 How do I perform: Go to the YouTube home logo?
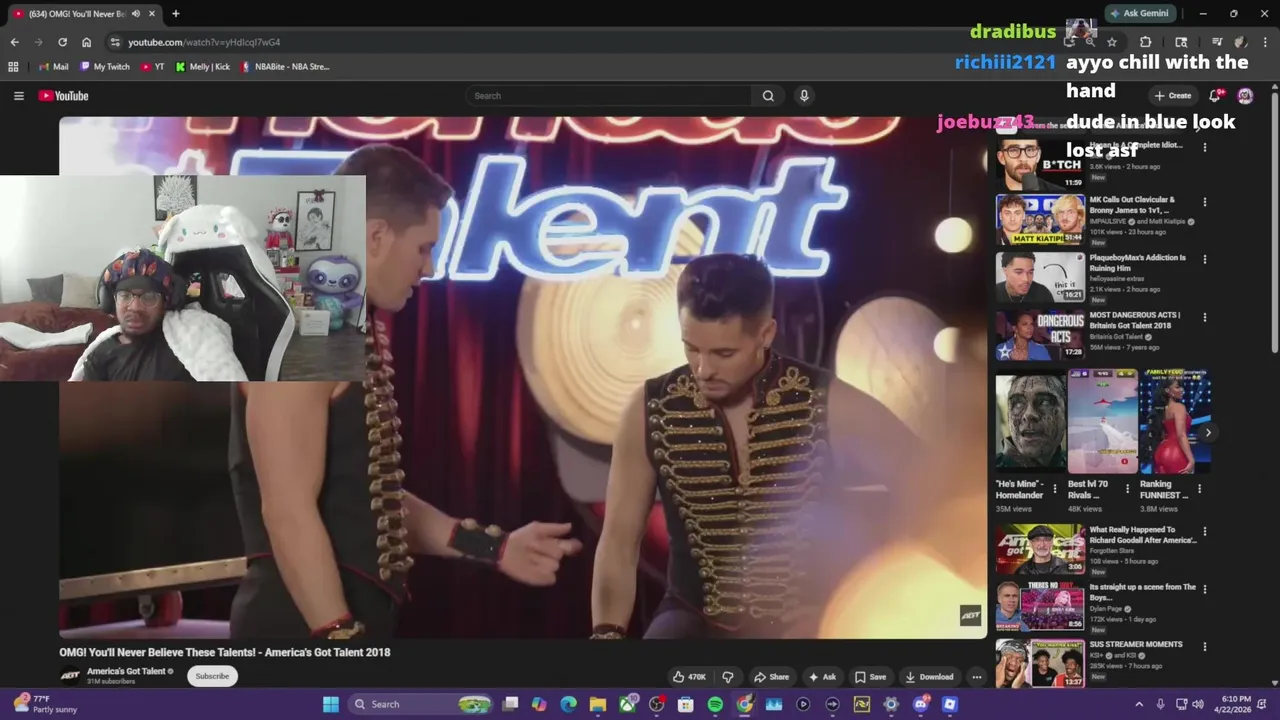click(x=64, y=96)
